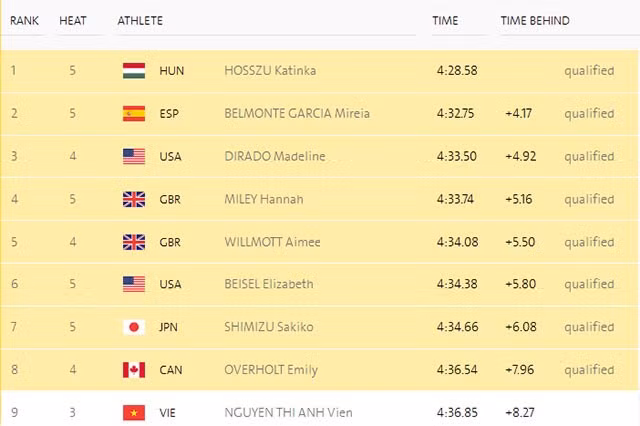The width and height of the screenshot is (640, 426).
Task: Open BELMONTE GARCIA Mireia's athlete page
Action: click(x=297, y=113)
